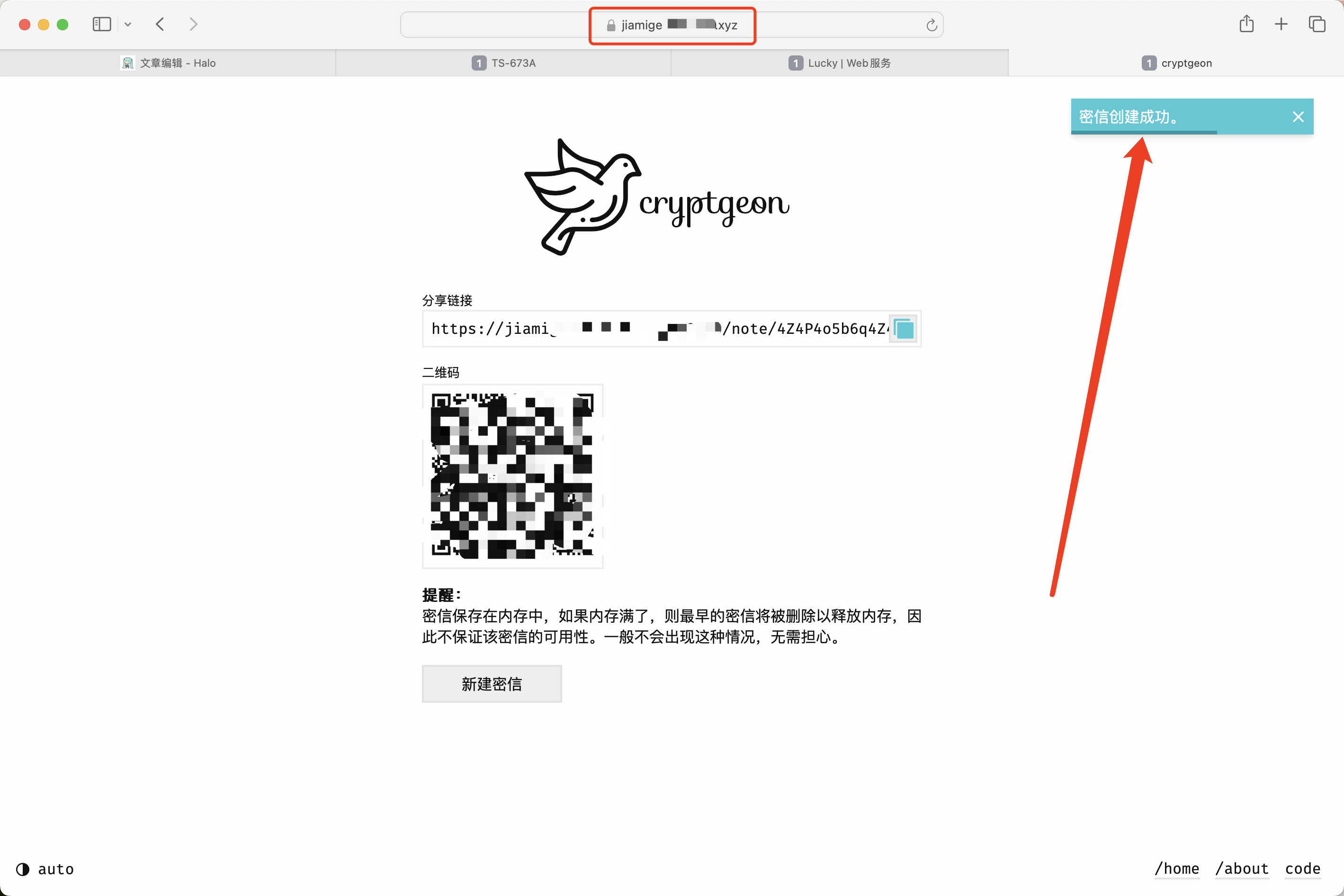The height and width of the screenshot is (896, 1344).
Task: Open the /about link
Action: pos(1242,869)
